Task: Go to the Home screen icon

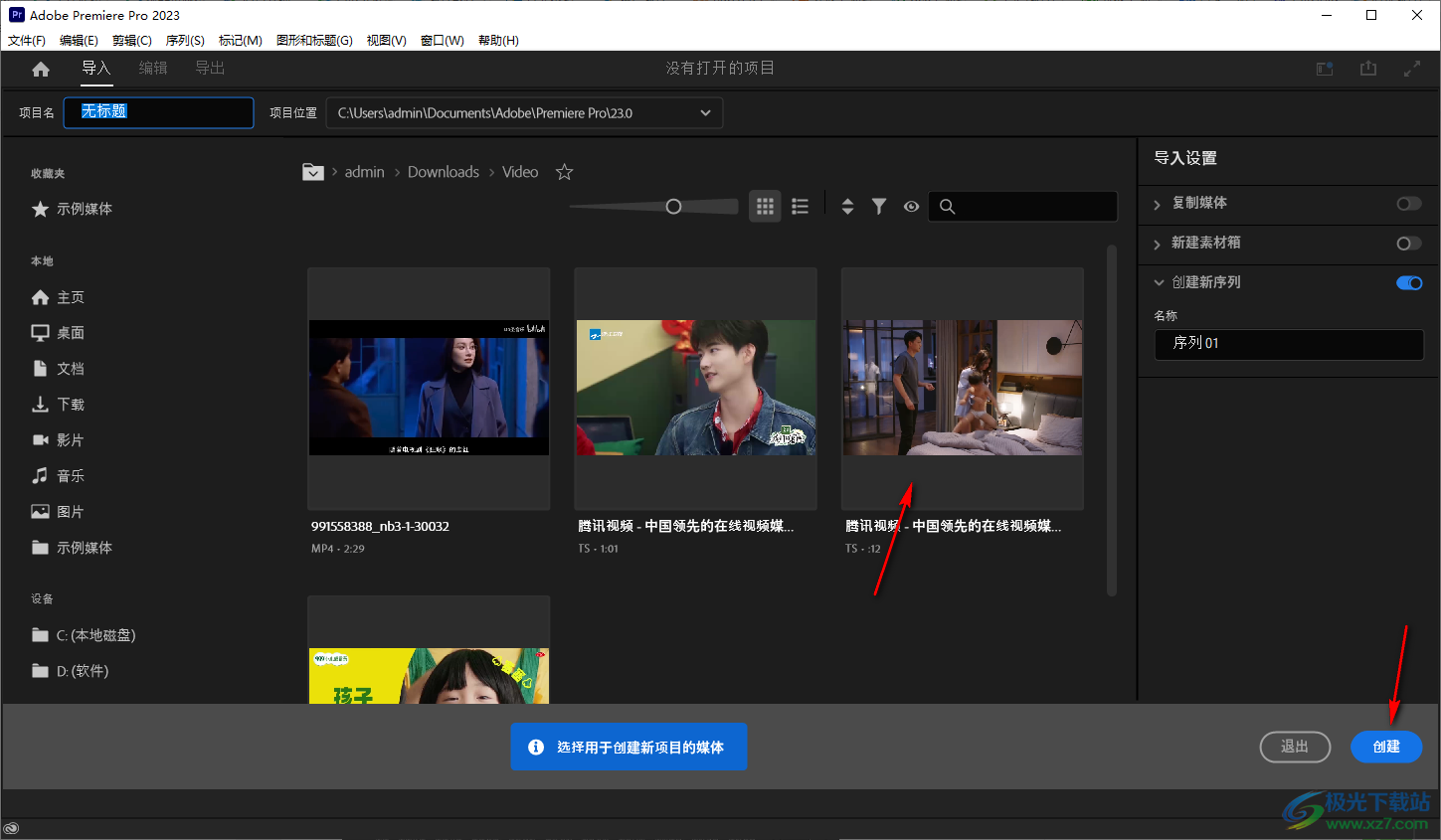Action: point(41,69)
